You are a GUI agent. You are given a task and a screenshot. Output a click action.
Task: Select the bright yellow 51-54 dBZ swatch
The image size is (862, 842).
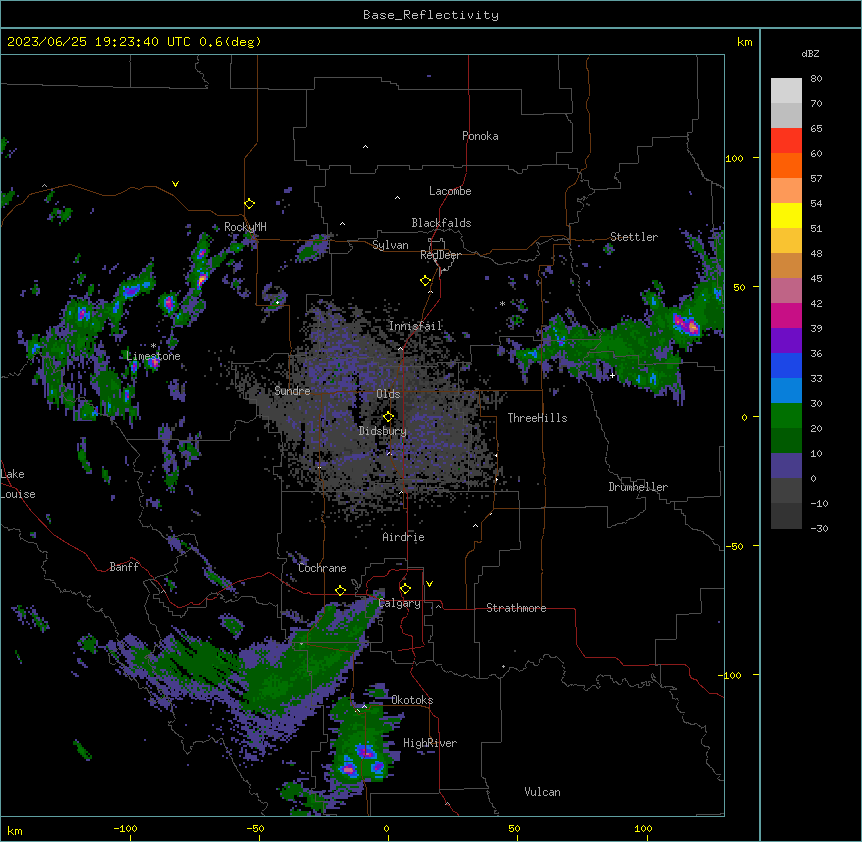(786, 215)
